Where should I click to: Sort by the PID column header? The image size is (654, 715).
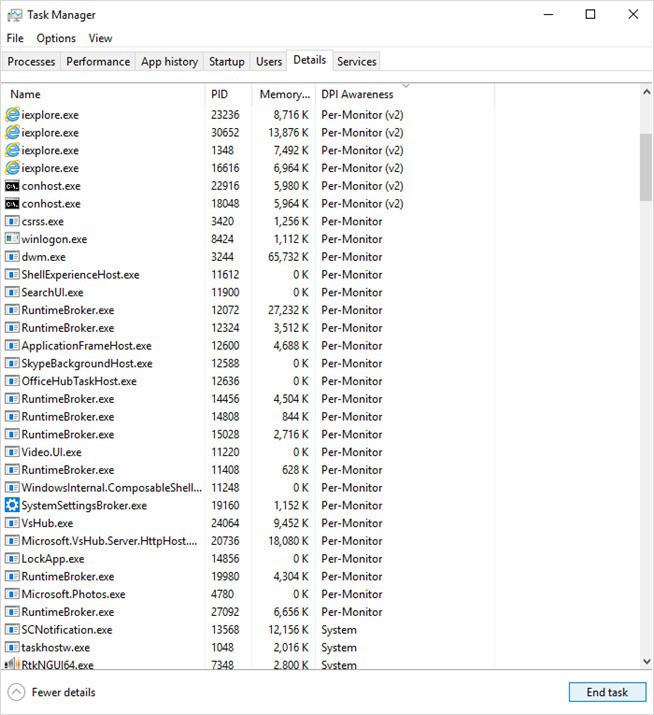[x=228, y=94]
